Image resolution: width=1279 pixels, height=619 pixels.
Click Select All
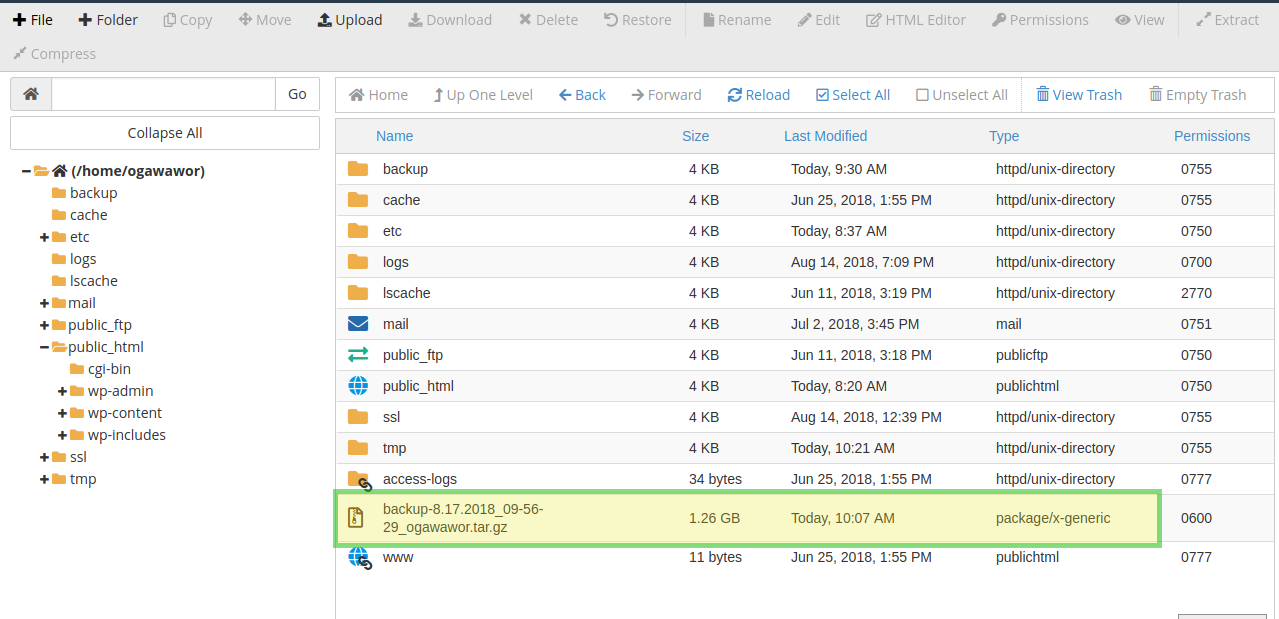pyautogui.click(x=853, y=95)
